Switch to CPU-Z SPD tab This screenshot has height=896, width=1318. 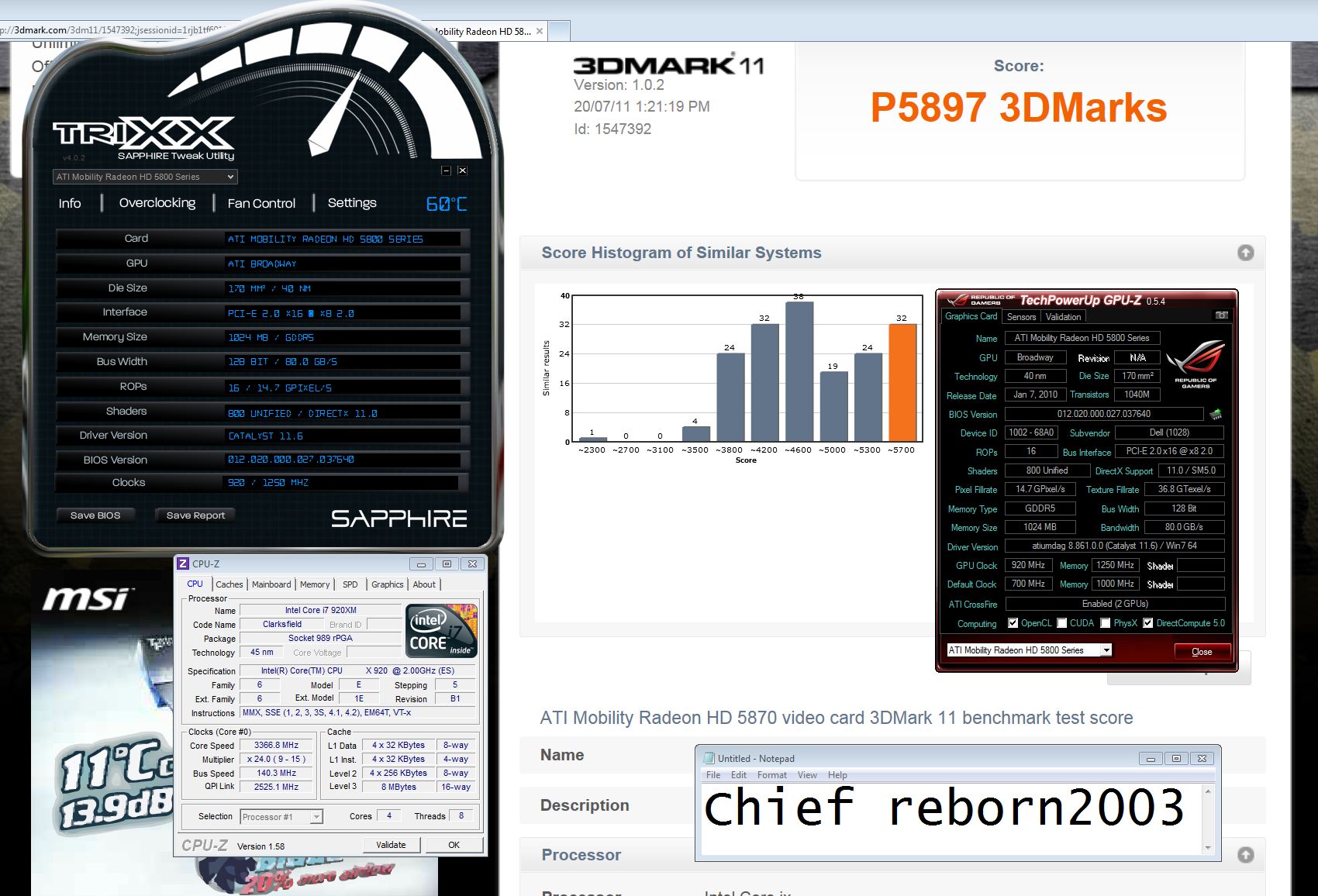(350, 584)
